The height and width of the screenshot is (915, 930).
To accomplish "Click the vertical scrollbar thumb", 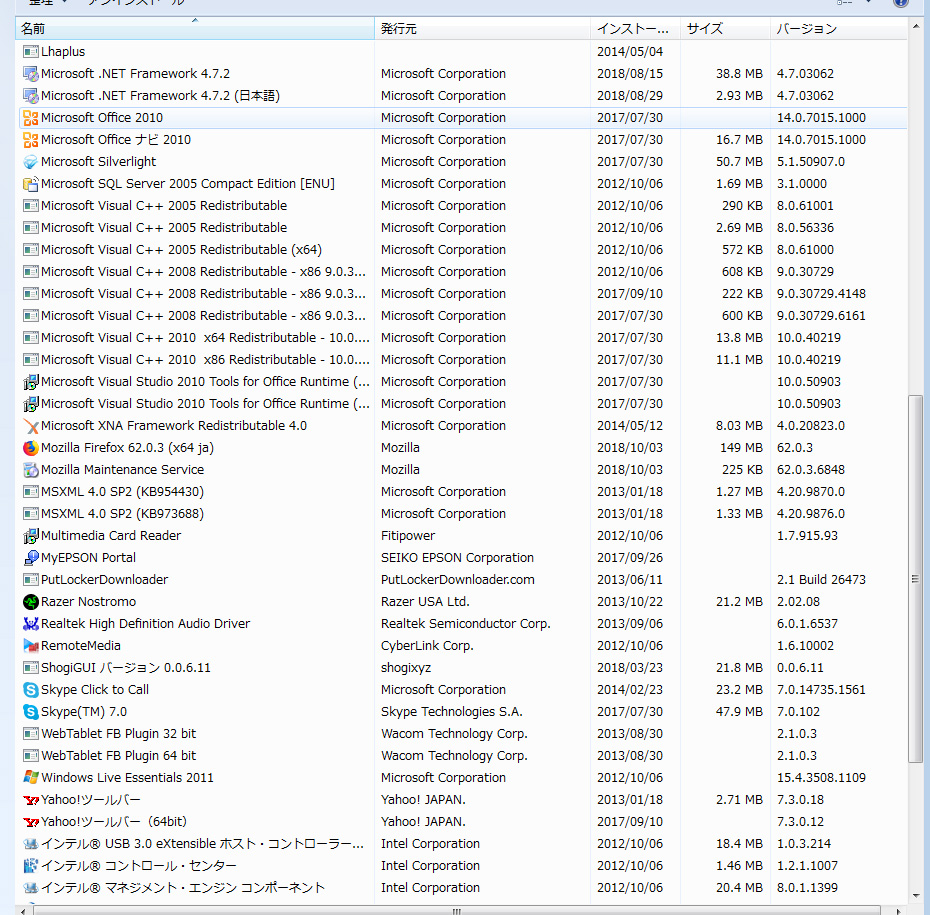I will pyautogui.click(x=915, y=579).
